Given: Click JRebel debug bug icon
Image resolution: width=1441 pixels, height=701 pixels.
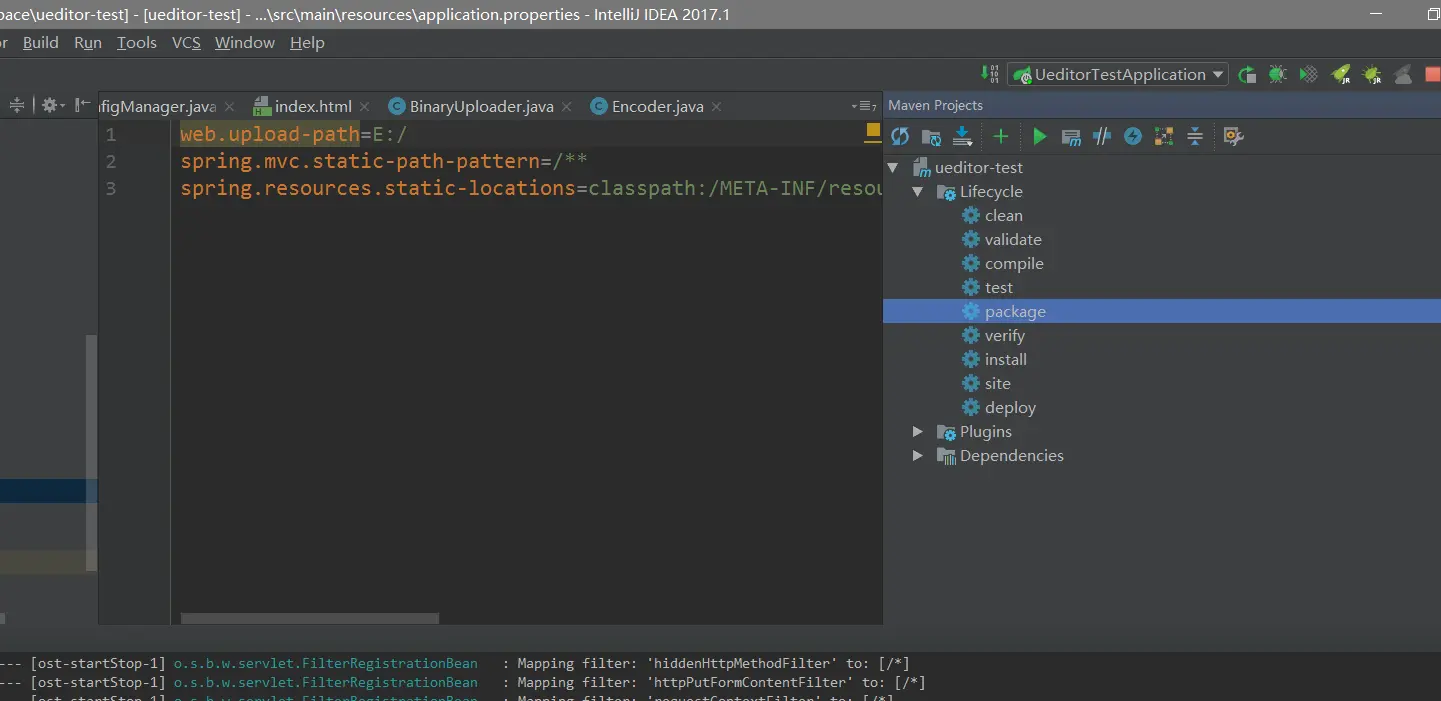Looking at the screenshot, I should 1372,74.
